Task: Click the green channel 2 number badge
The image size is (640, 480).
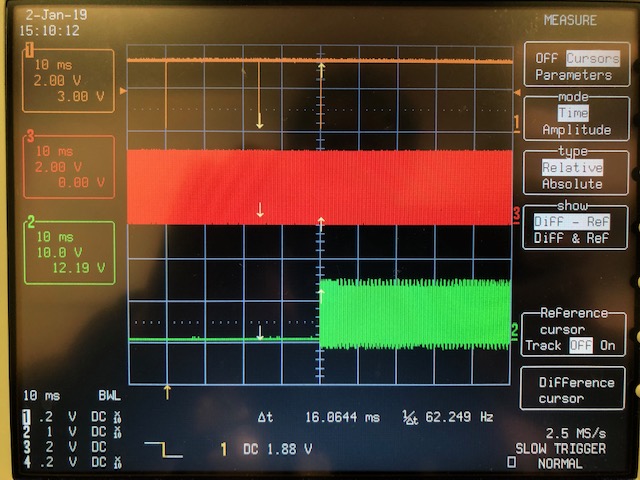Action: click(31, 222)
